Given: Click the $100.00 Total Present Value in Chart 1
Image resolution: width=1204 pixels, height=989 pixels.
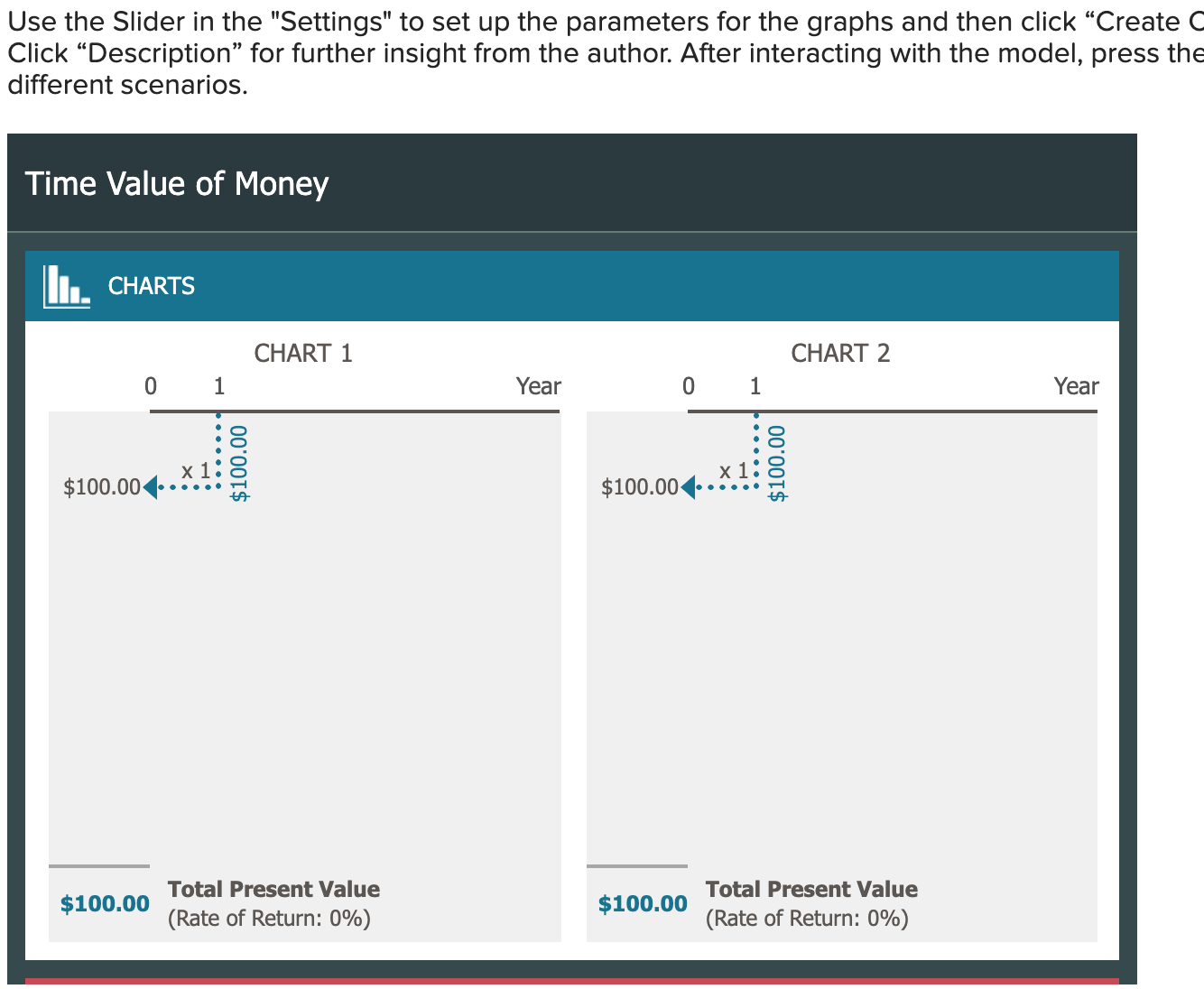Looking at the screenshot, I should click(x=105, y=902).
